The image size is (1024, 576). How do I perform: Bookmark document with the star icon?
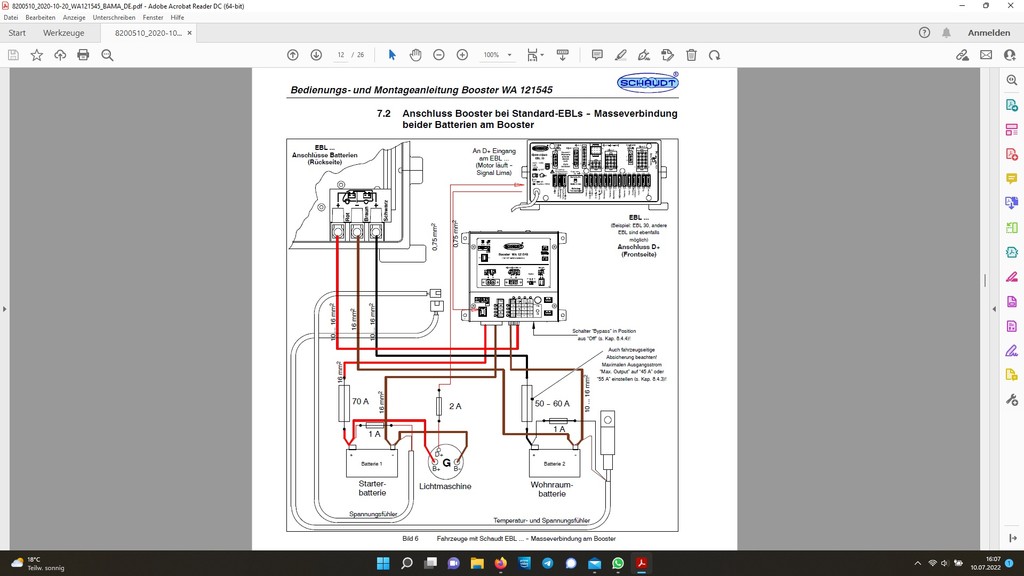click(37, 56)
